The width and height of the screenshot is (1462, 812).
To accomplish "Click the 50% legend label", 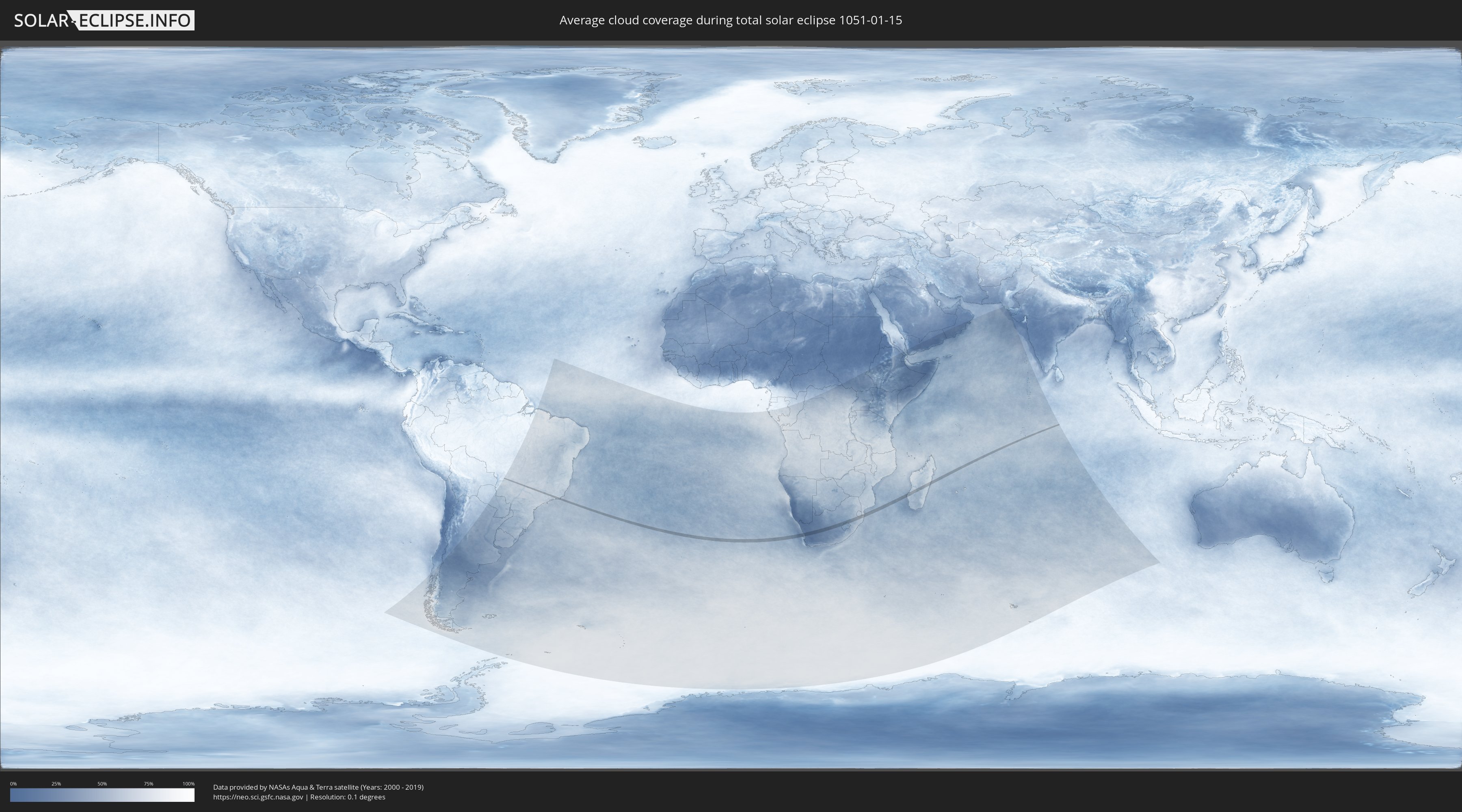I will click(102, 784).
